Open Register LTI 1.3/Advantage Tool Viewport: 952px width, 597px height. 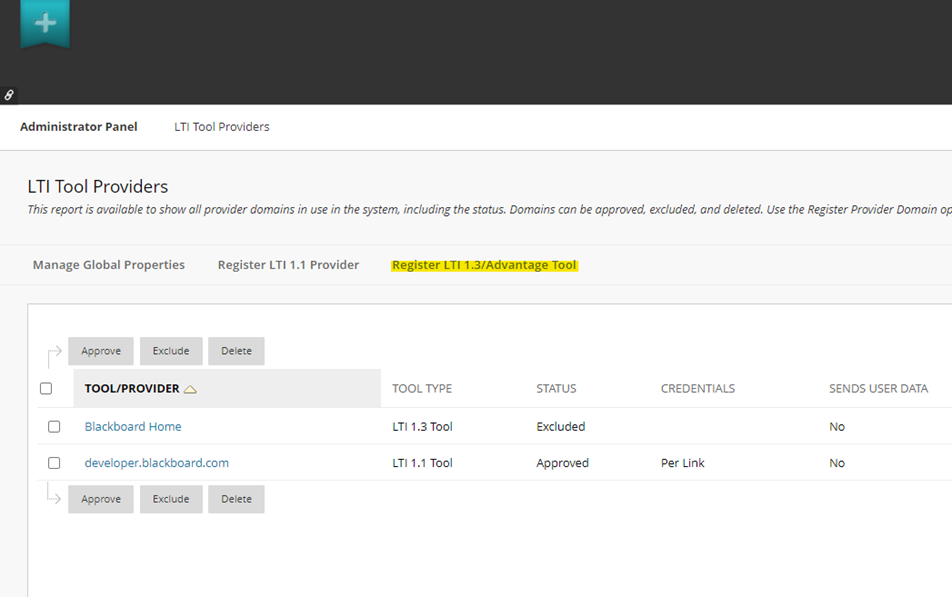(484, 265)
